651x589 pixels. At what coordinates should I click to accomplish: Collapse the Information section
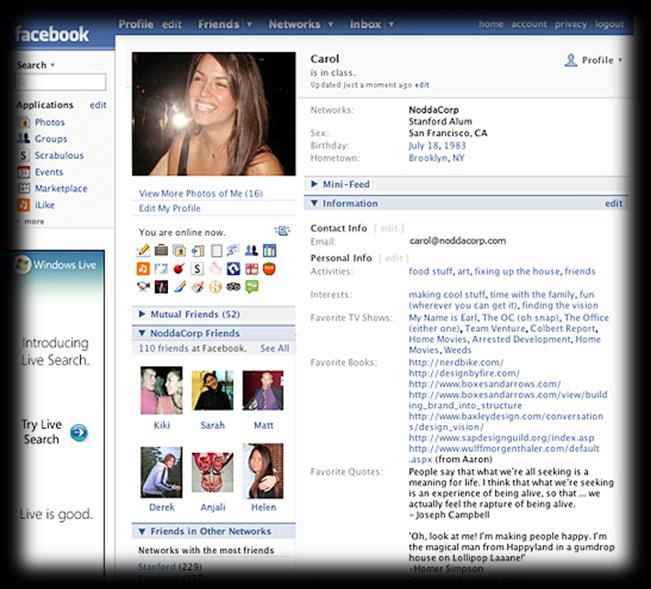[x=314, y=203]
